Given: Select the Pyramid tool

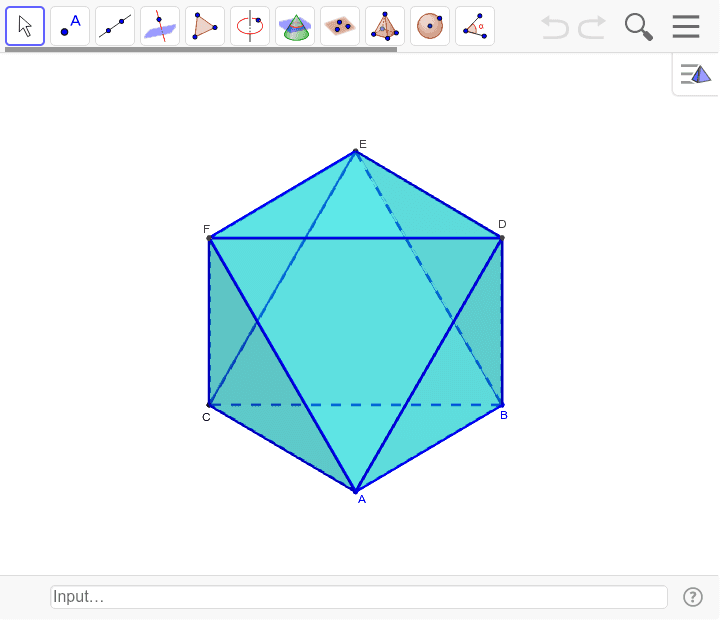Looking at the screenshot, I should point(385,26).
